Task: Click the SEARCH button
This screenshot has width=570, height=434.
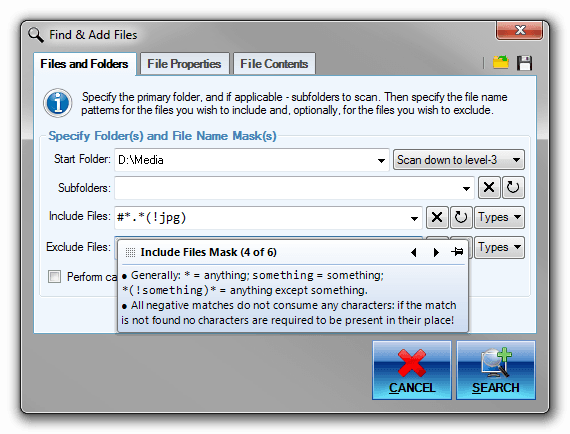Action: (496, 370)
